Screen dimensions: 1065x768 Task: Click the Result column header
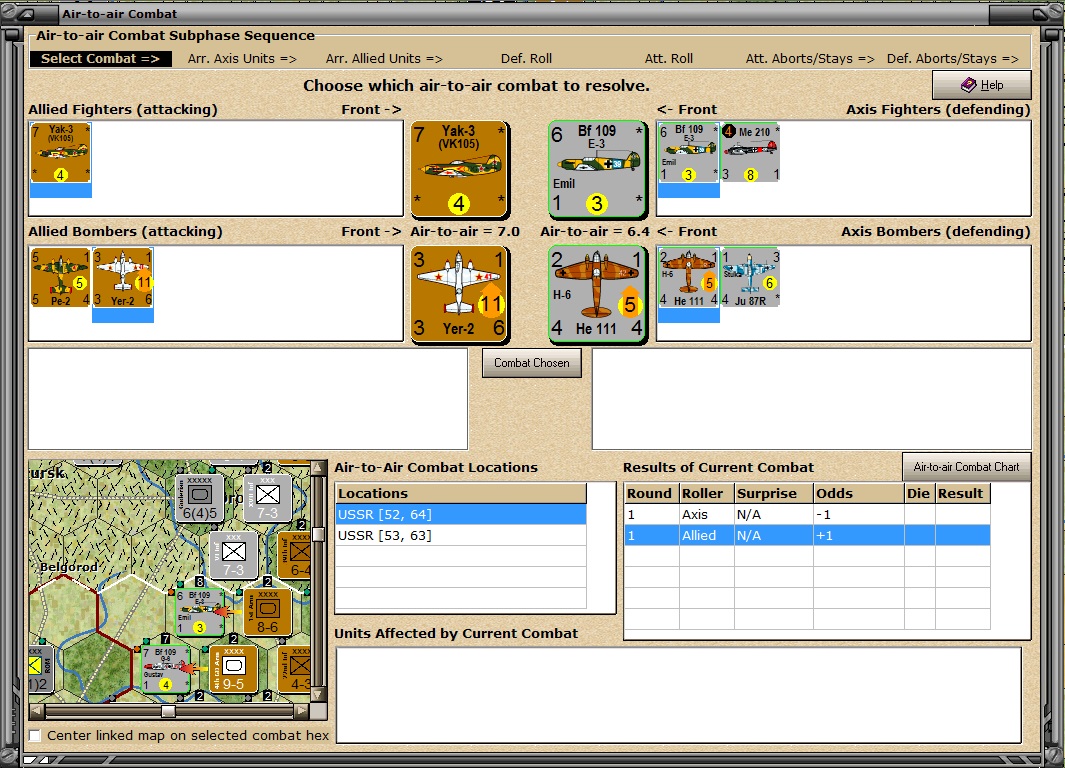coord(962,494)
